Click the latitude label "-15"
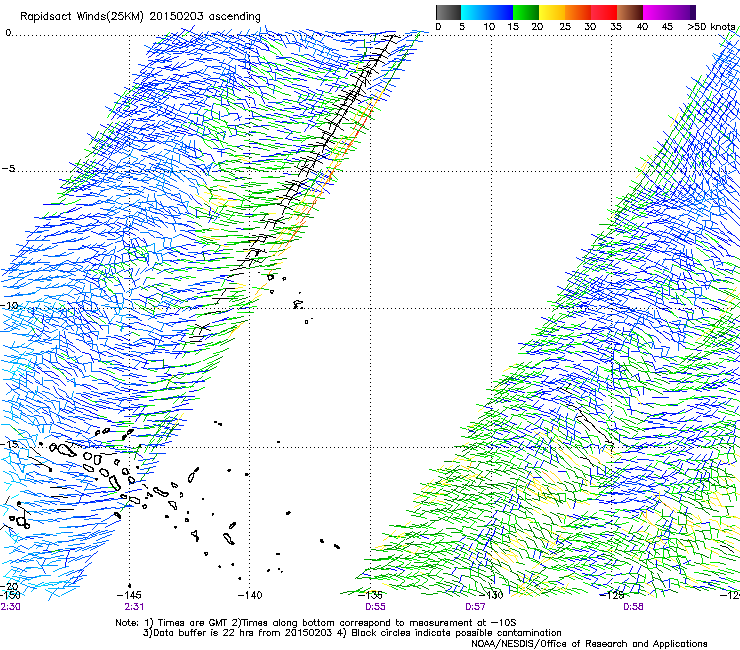Viewport: 740px width, 650px height. [9, 444]
